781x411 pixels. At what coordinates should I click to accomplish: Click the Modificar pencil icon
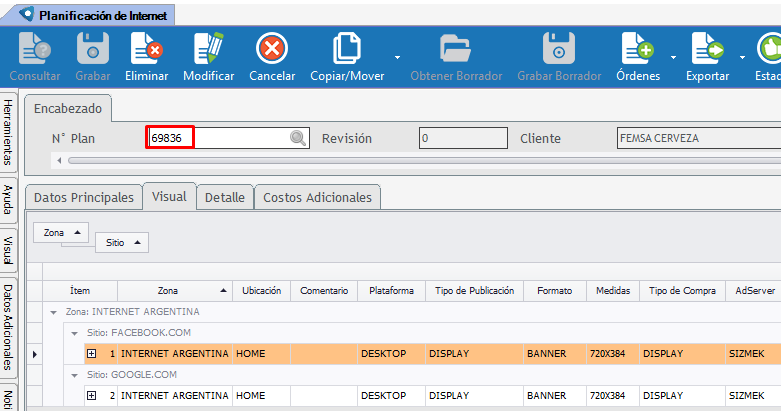point(208,49)
